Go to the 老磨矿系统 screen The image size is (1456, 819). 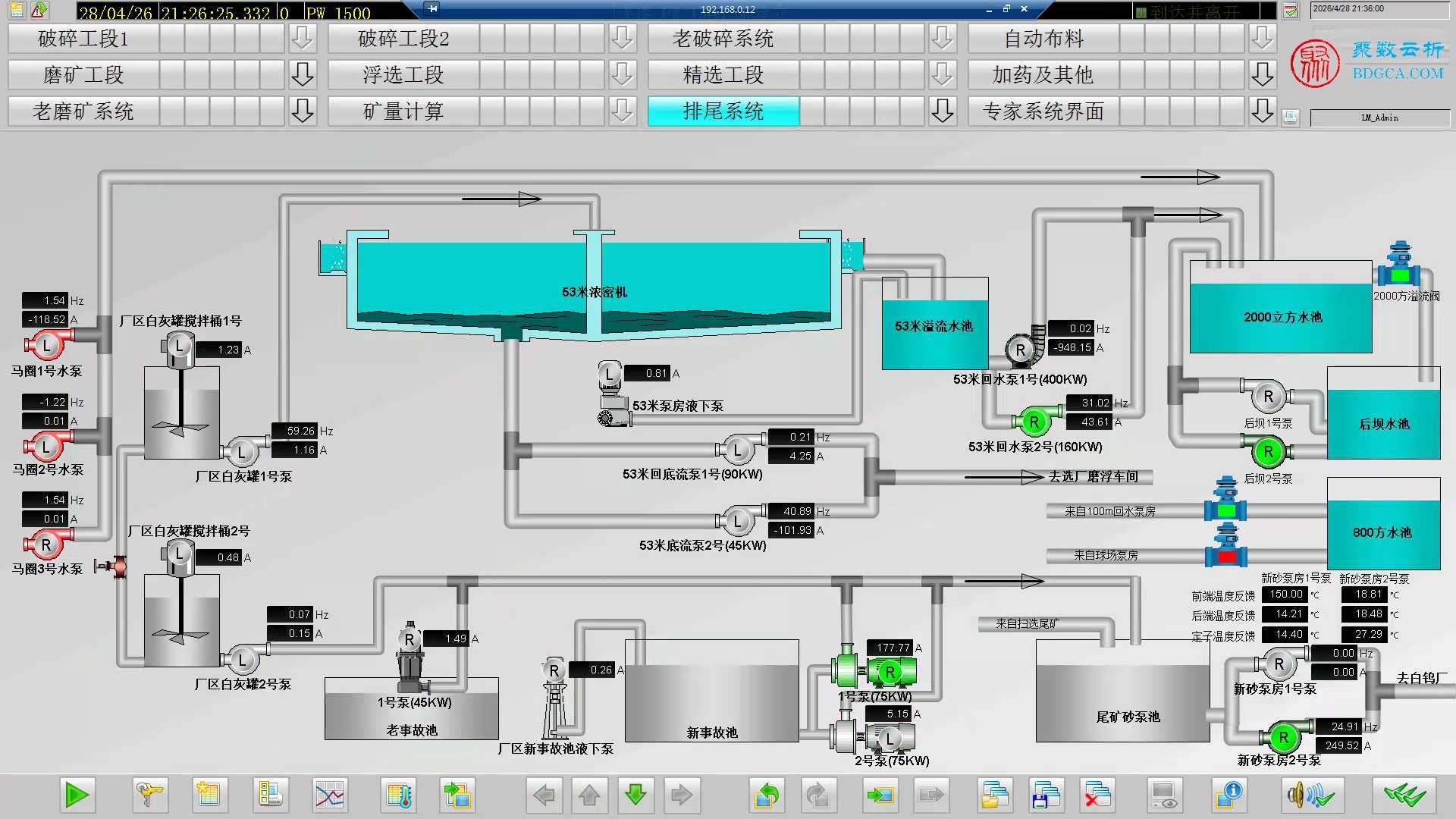click(83, 111)
